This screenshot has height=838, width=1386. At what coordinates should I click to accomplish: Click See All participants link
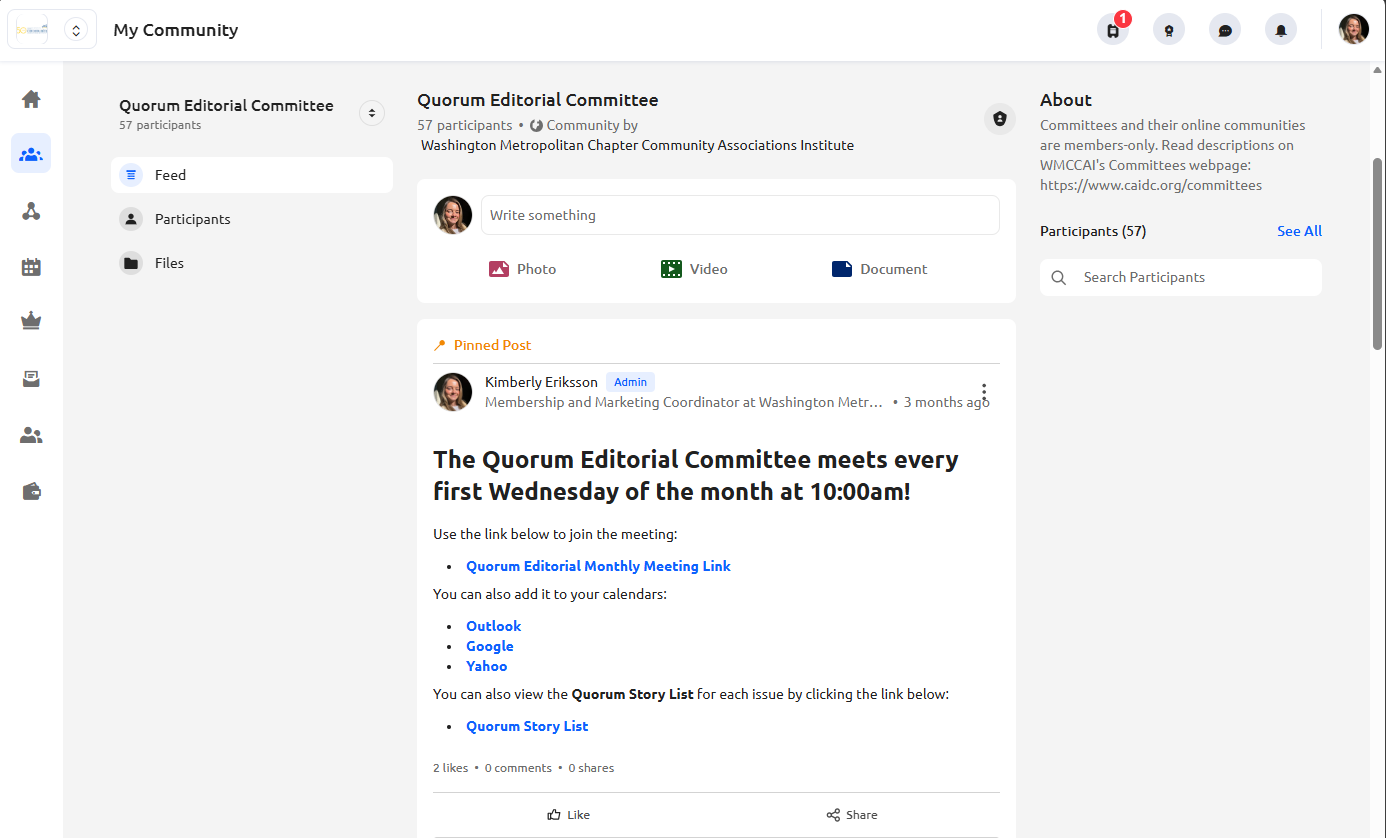coord(1299,231)
